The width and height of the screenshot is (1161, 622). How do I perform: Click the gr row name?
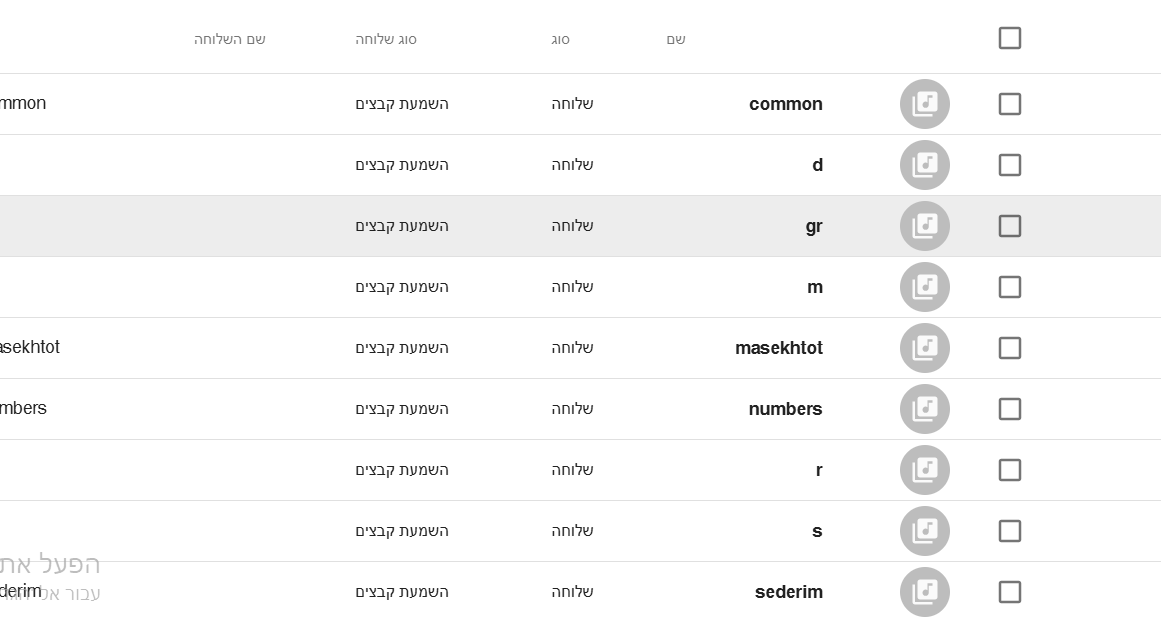[x=813, y=226]
